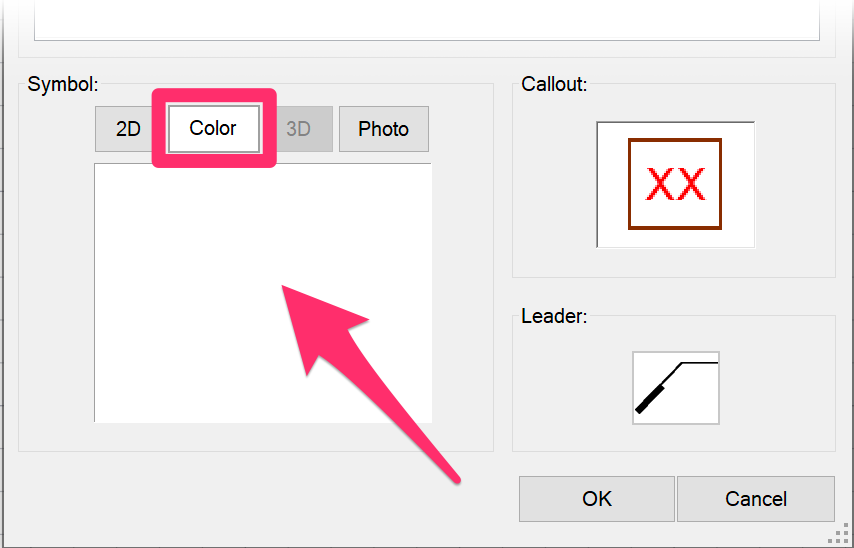This screenshot has height=548, width=854.
Task: Click the red XX text in callout
Action: coord(675,184)
